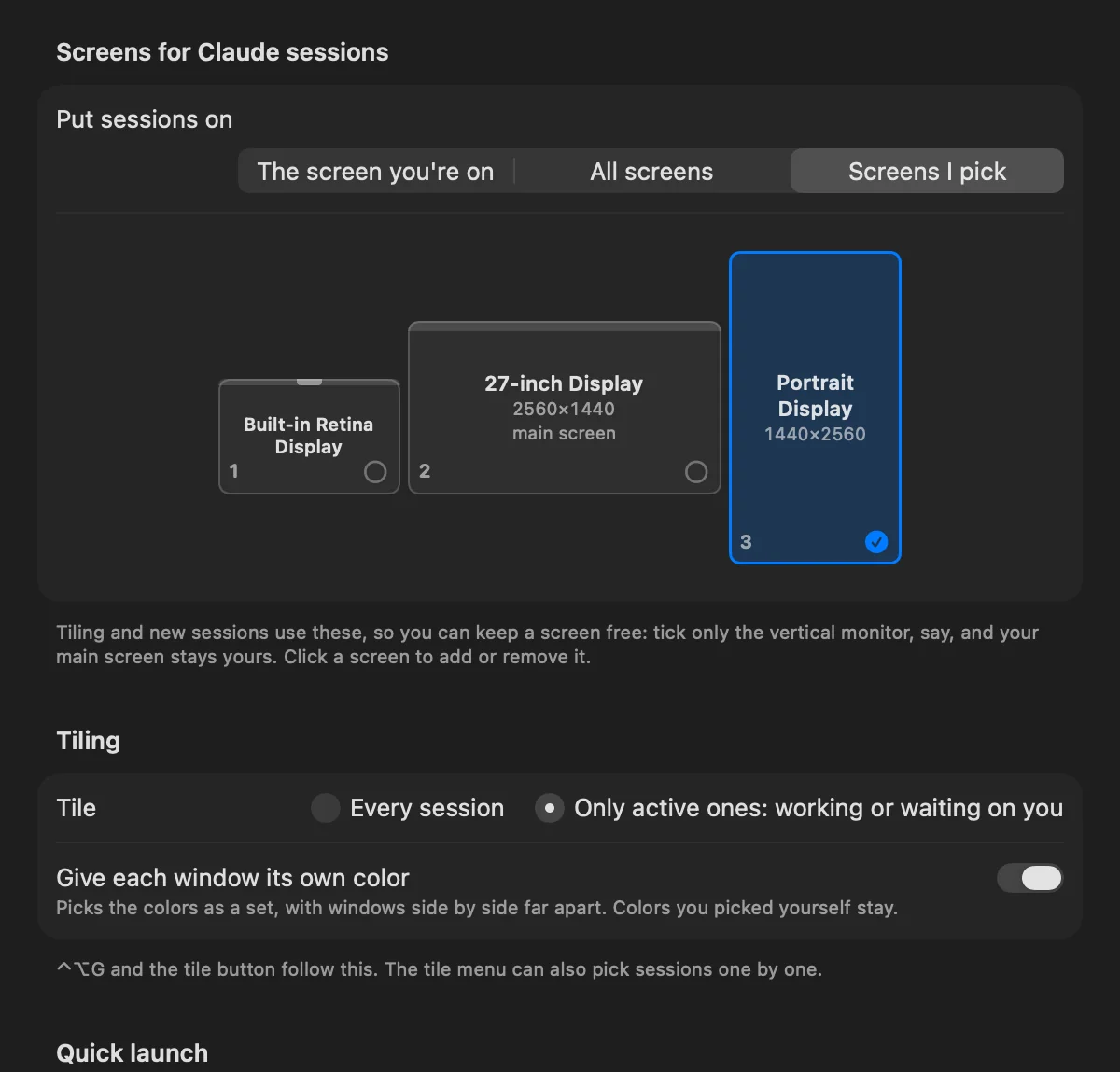The image size is (1120, 1072).
Task: Switch to the All screens option
Action: pyautogui.click(x=651, y=172)
